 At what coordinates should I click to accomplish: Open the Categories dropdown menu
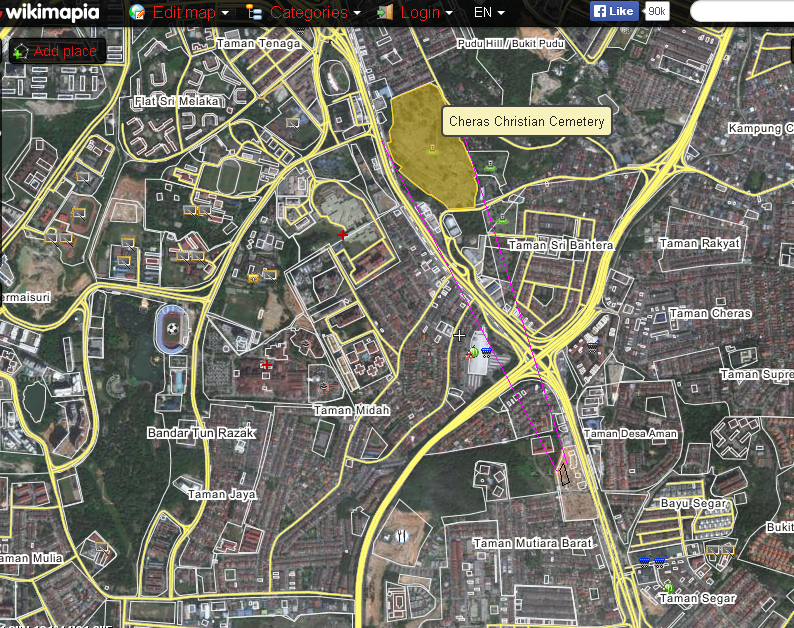click(315, 13)
